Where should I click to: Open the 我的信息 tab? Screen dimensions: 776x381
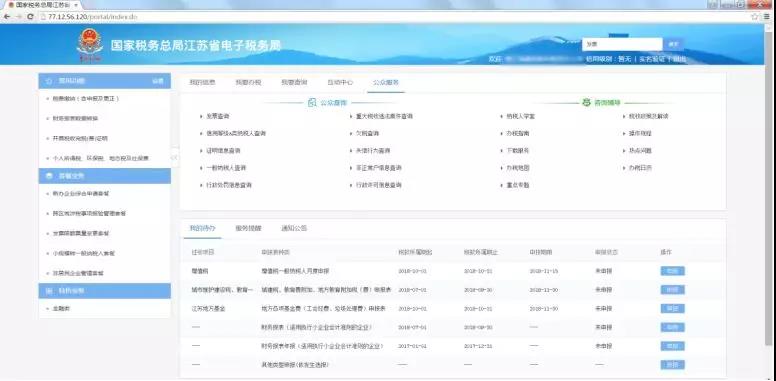tap(202, 83)
